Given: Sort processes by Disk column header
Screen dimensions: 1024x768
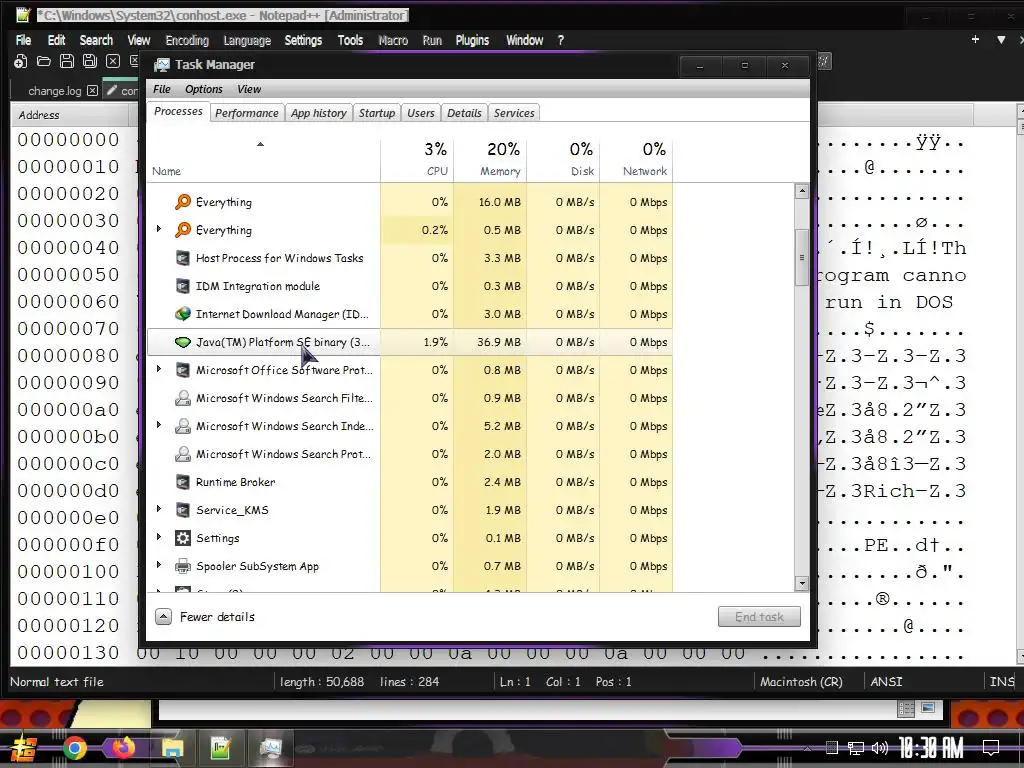Looking at the screenshot, I should click(x=564, y=160).
